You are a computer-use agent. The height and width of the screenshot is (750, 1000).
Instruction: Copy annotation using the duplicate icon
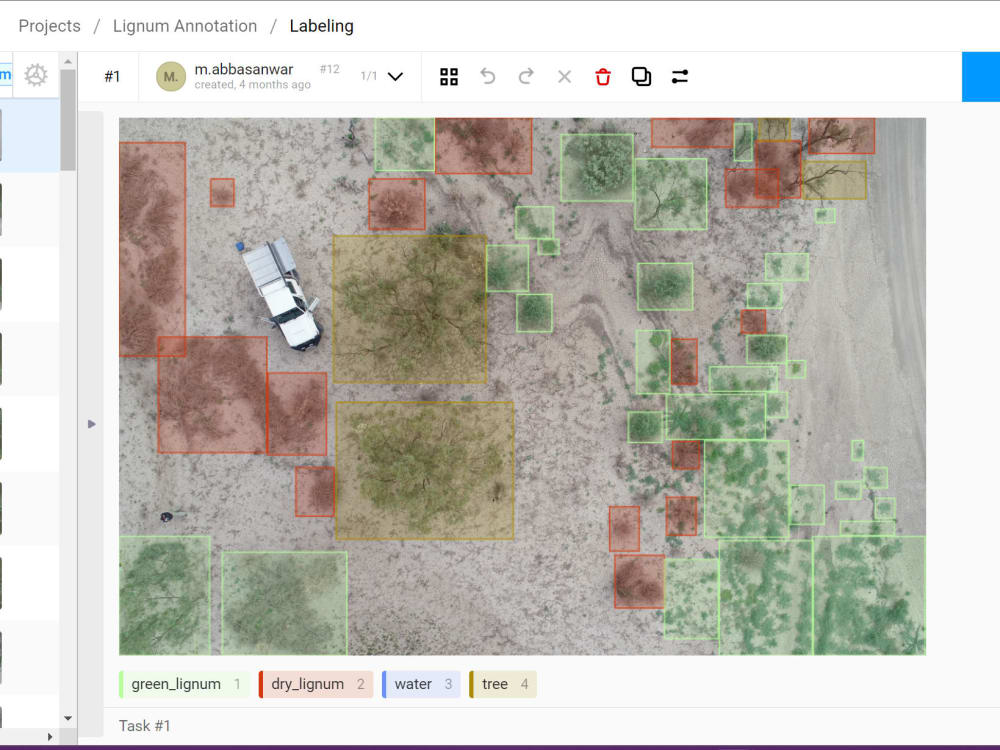click(x=642, y=77)
